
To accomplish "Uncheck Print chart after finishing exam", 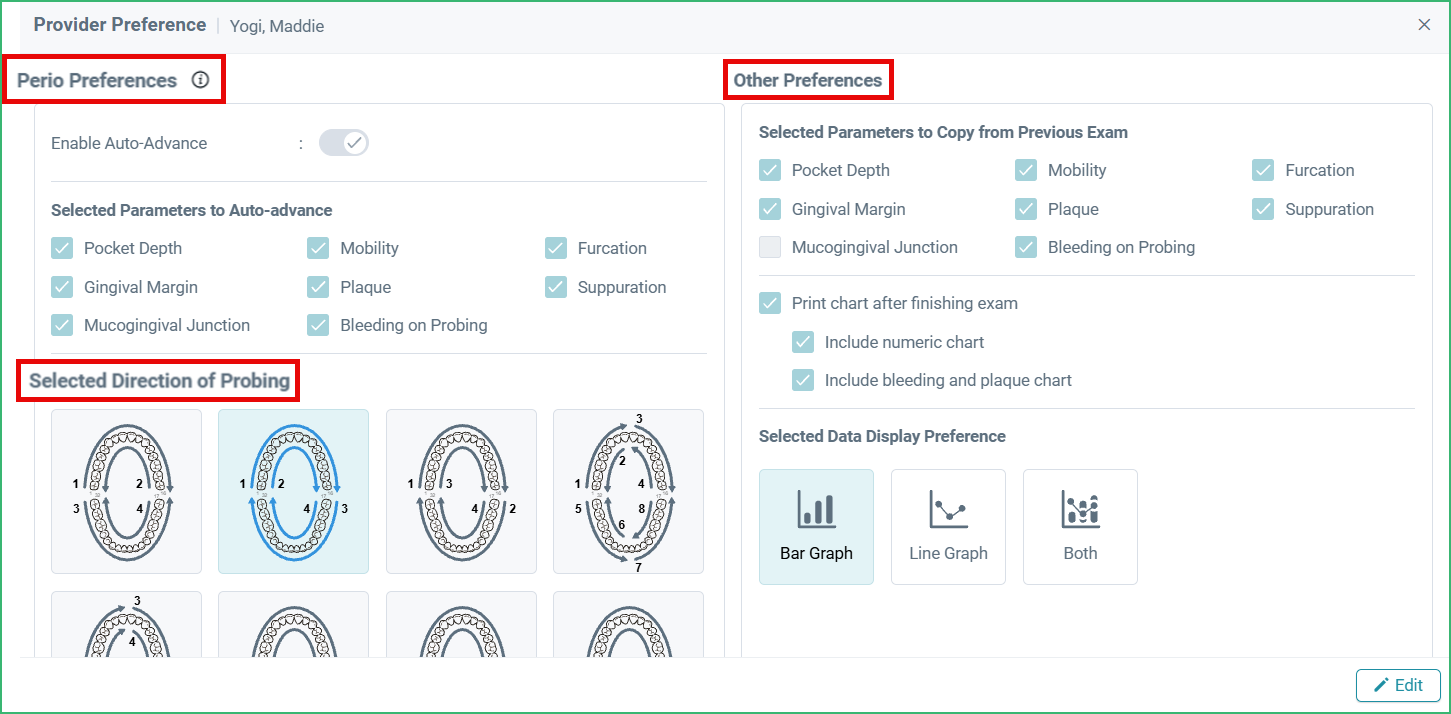I will click(769, 303).
